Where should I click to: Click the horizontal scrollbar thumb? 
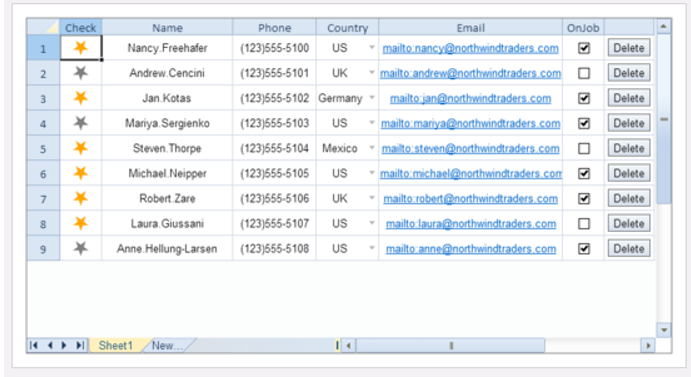[x=450, y=346]
